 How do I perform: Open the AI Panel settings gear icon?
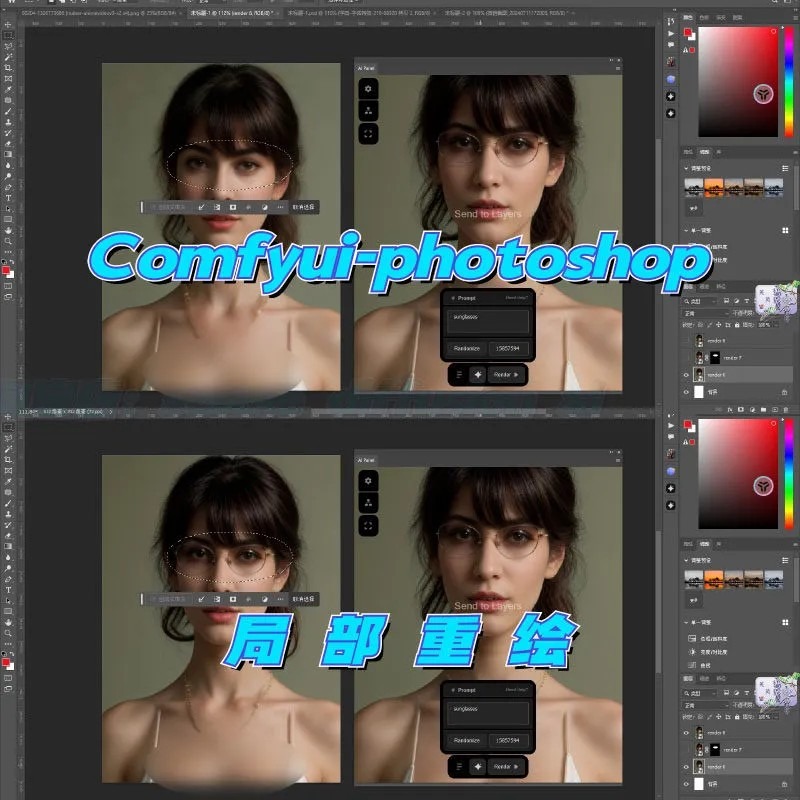pos(369,89)
